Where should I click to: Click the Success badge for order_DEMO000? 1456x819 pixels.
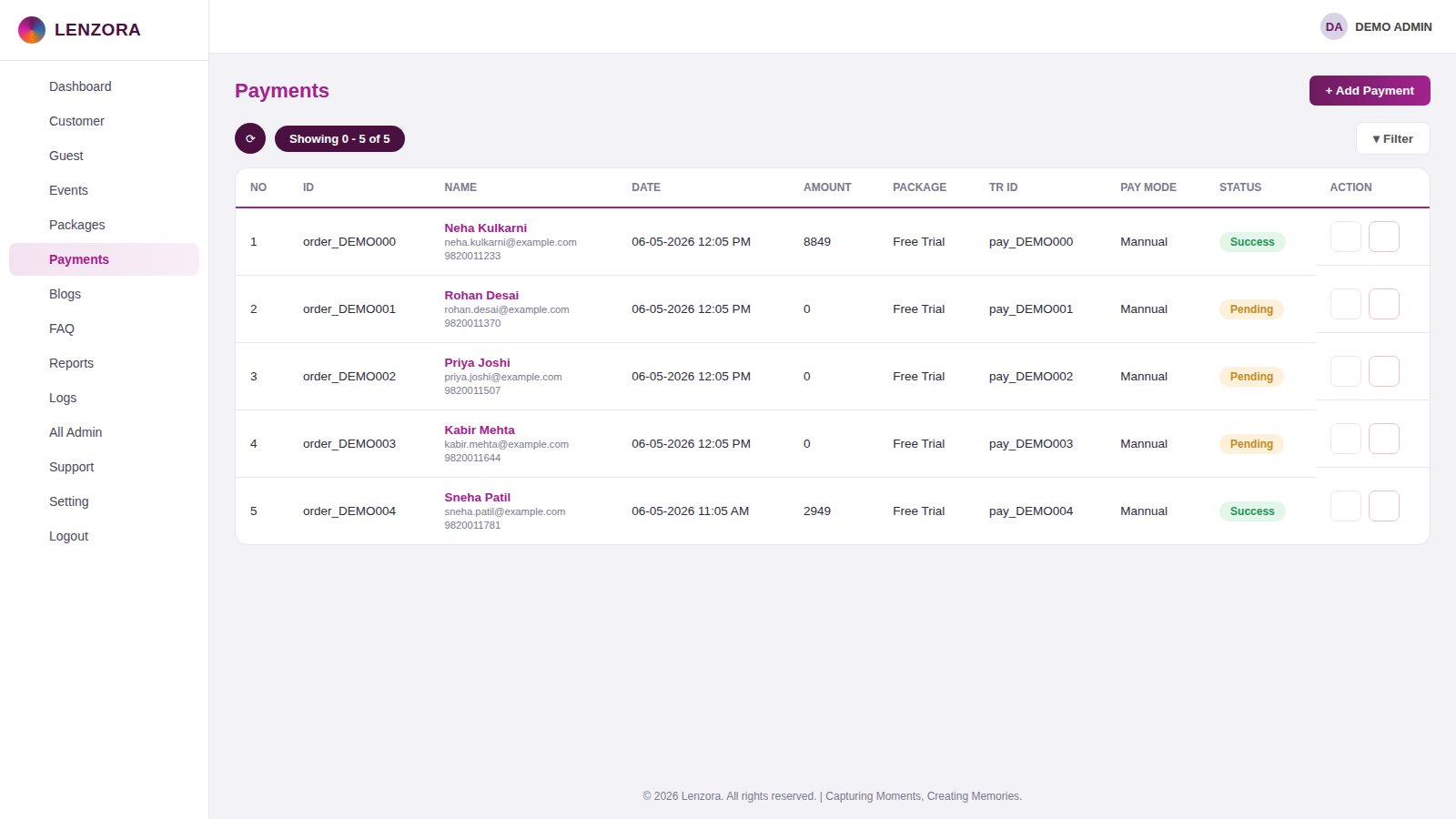(x=1252, y=241)
